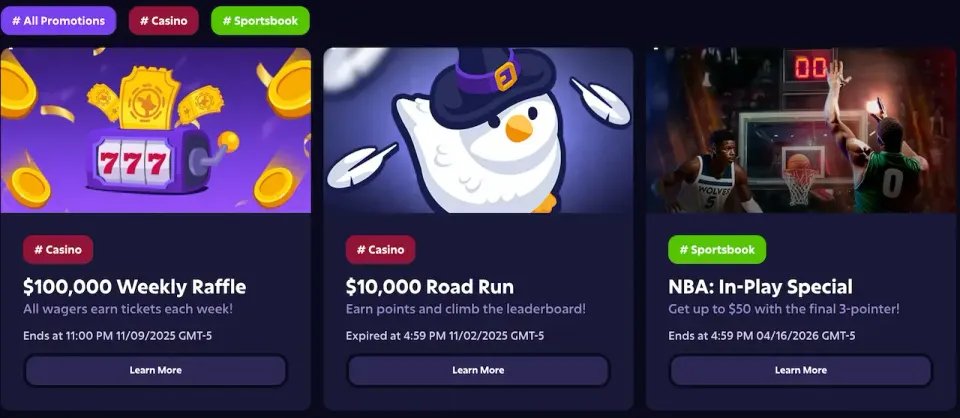960x418 pixels.
Task: Click 'Earn points and climb the leaderboard!' text
Action: click(x=466, y=309)
